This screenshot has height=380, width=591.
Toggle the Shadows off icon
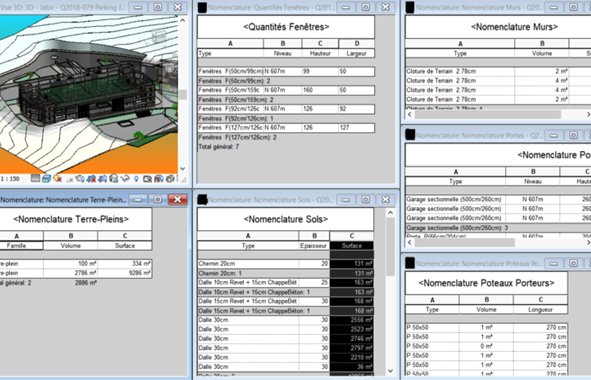coord(70,179)
